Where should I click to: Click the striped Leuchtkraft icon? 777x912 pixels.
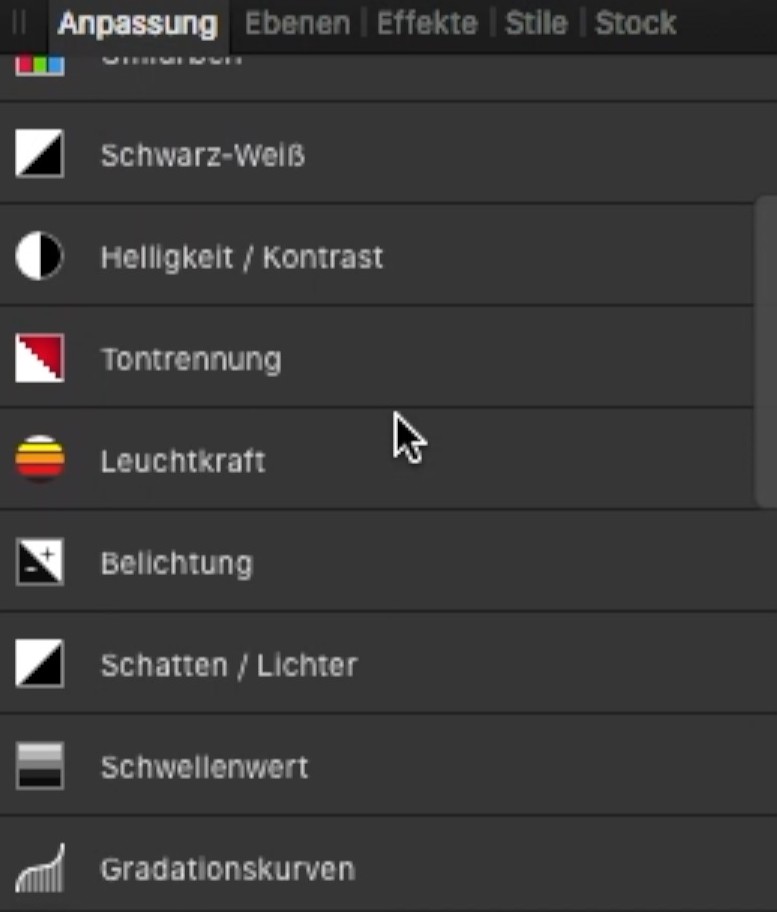point(40,460)
